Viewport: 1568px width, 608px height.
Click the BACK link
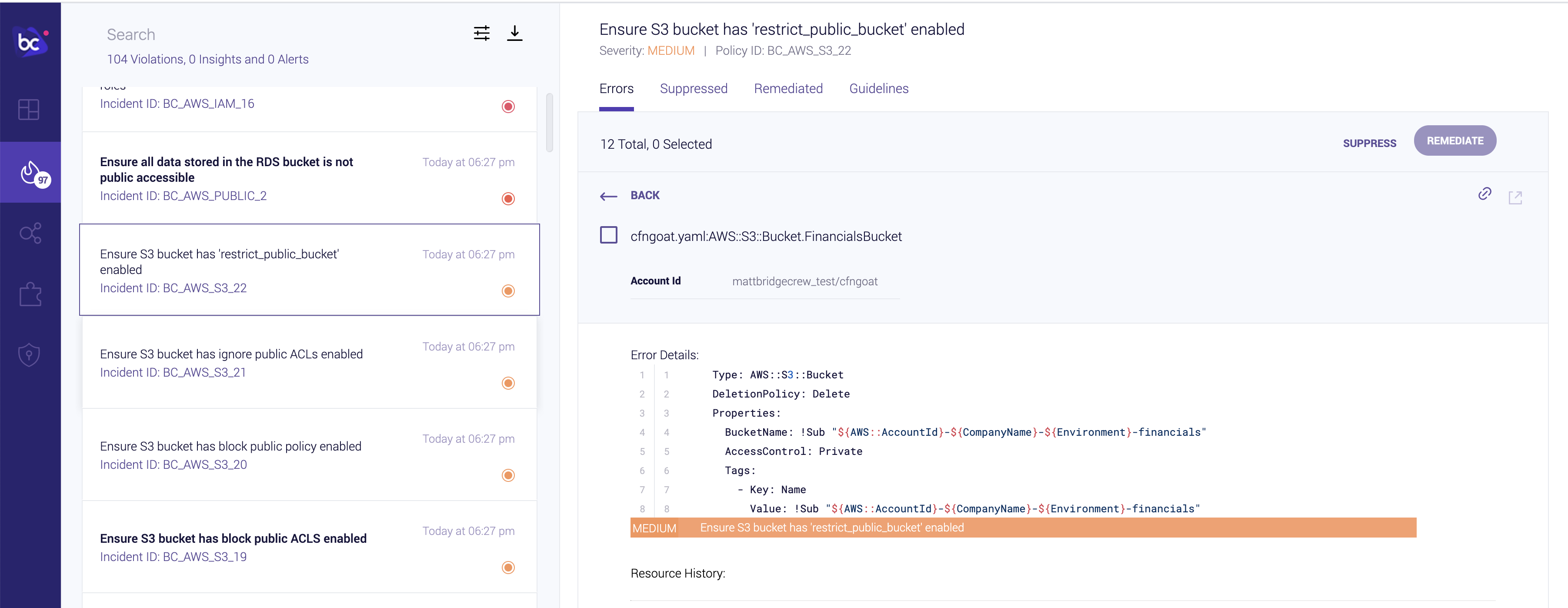point(644,195)
